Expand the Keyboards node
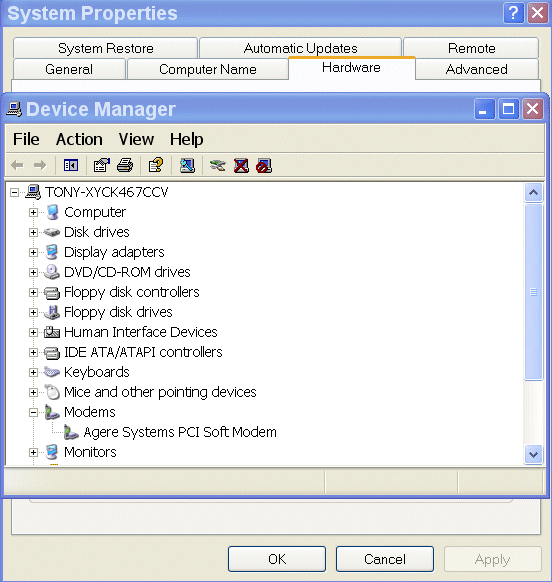 (33, 372)
